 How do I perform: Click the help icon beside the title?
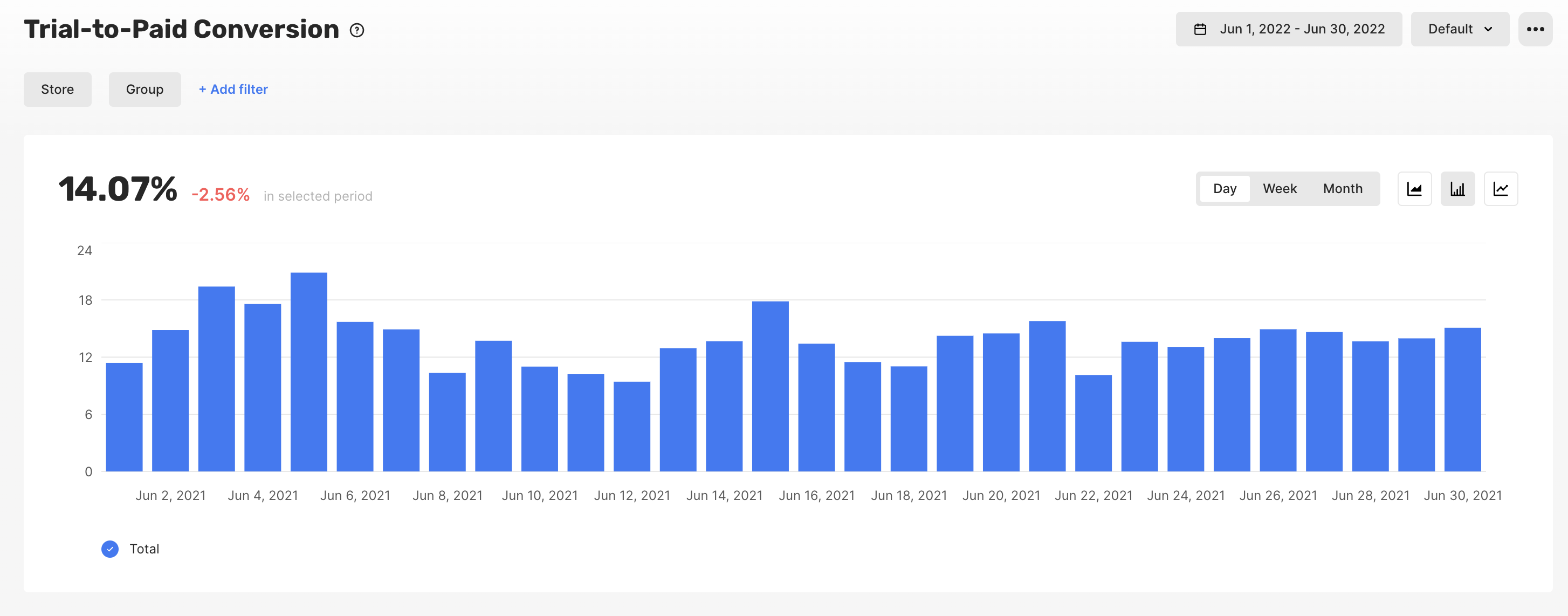tap(357, 30)
